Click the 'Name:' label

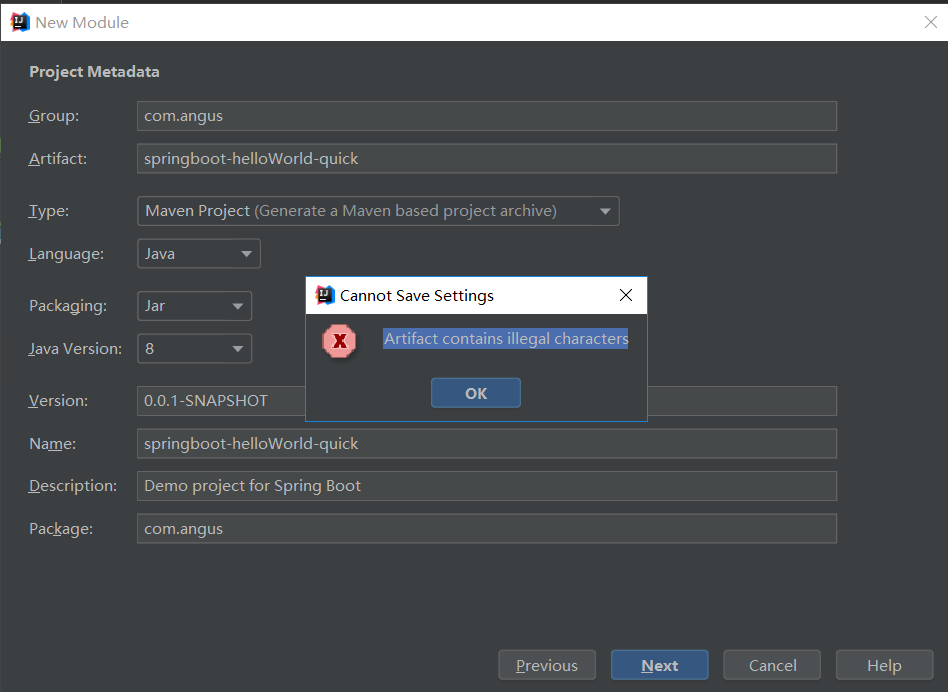[53, 444]
